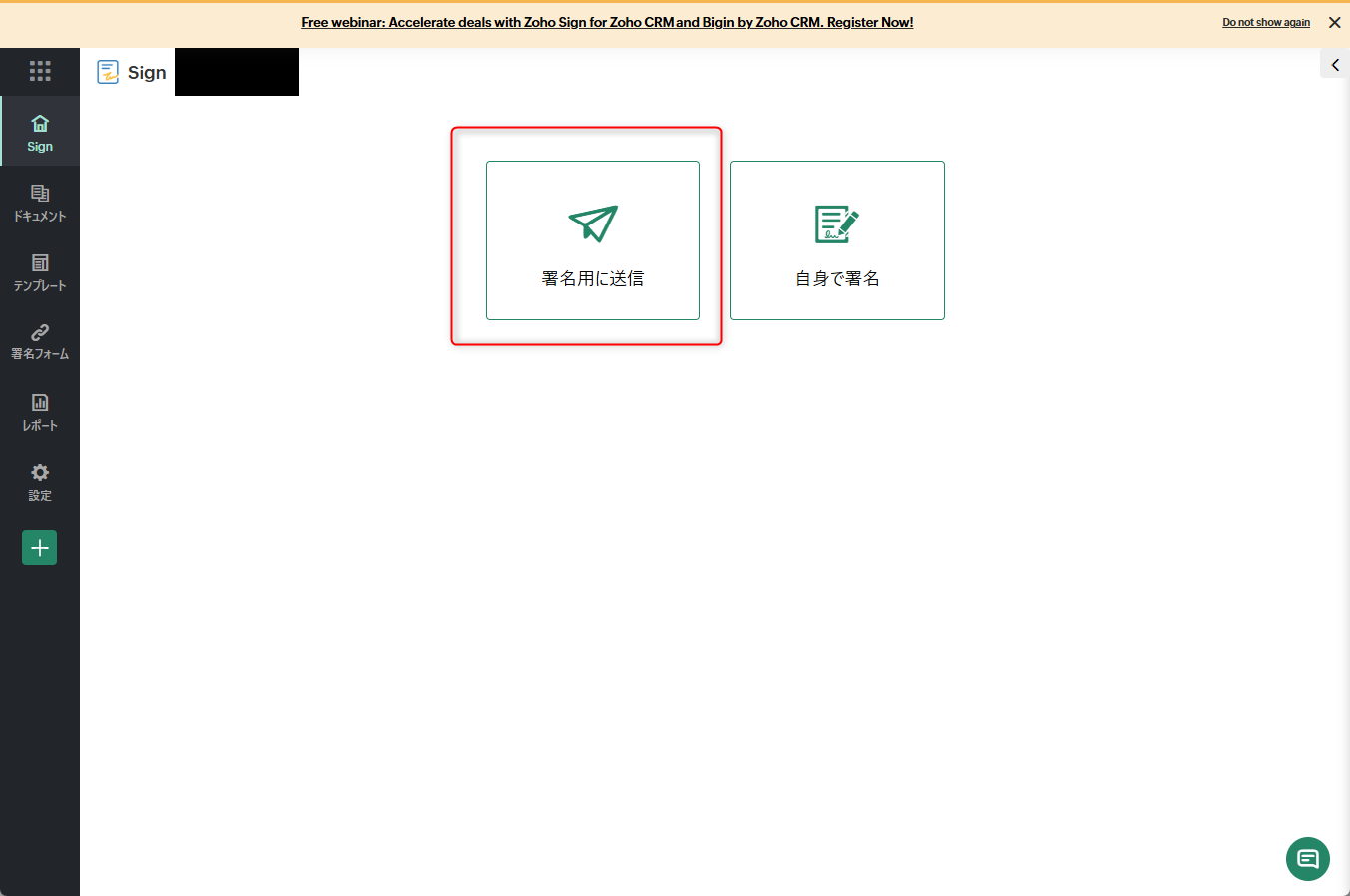1350x896 pixels.
Task: Open the apps grid launcher icon
Action: click(x=40, y=71)
